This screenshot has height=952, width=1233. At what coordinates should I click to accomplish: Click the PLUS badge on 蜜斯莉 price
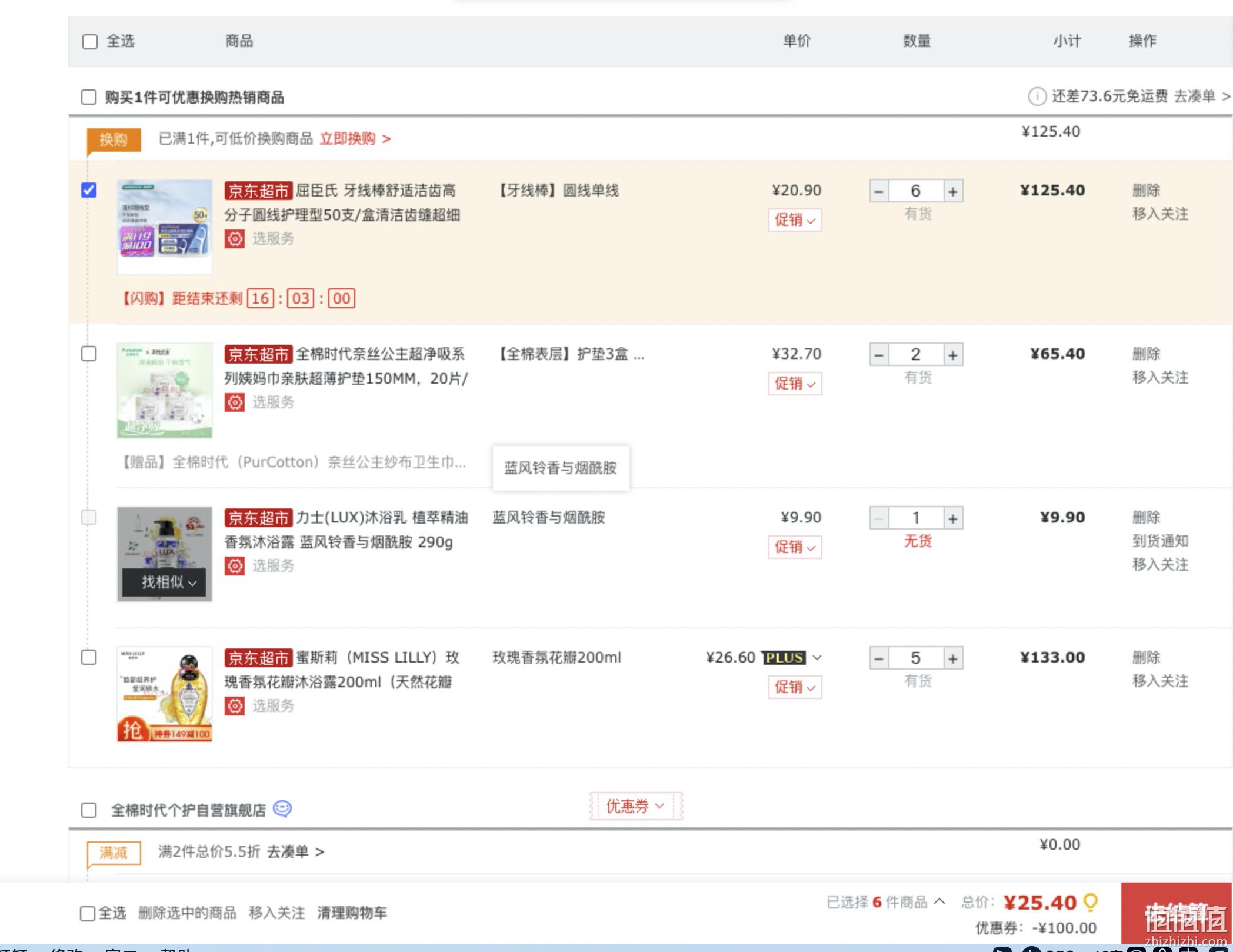784,657
